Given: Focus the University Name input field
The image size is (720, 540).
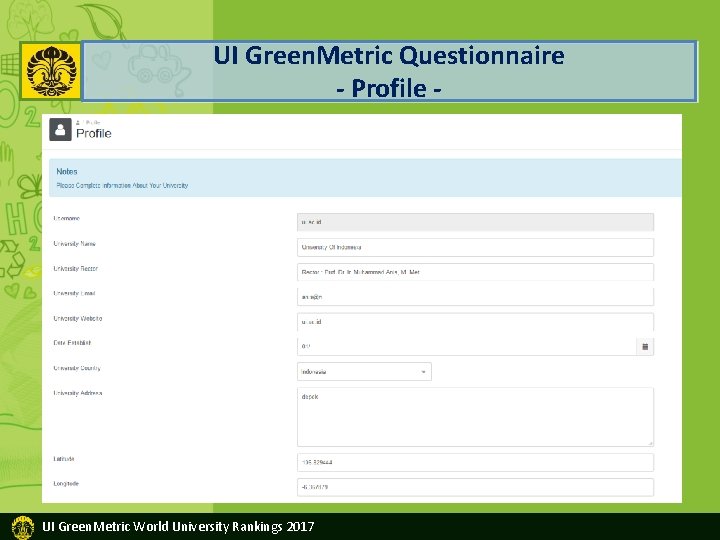Looking at the screenshot, I should pyautogui.click(x=475, y=247).
